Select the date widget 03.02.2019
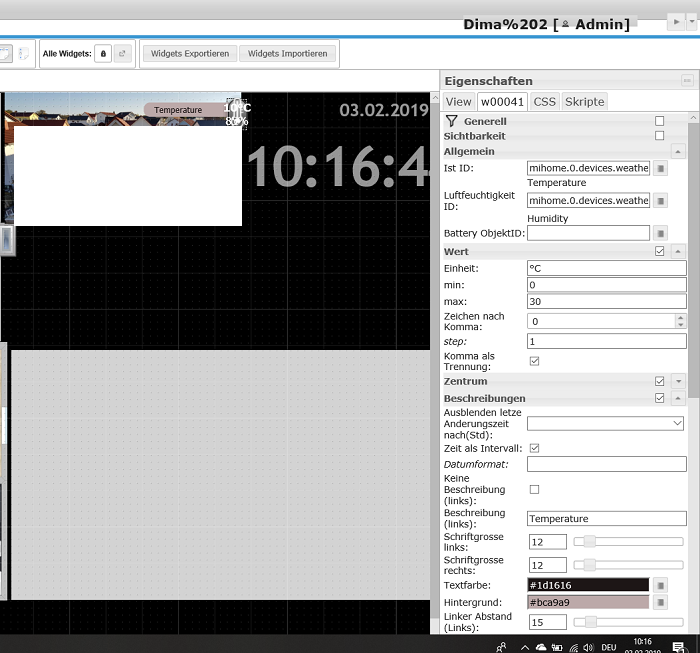Screen dimensions: 700x653 [x=383, y=110]
